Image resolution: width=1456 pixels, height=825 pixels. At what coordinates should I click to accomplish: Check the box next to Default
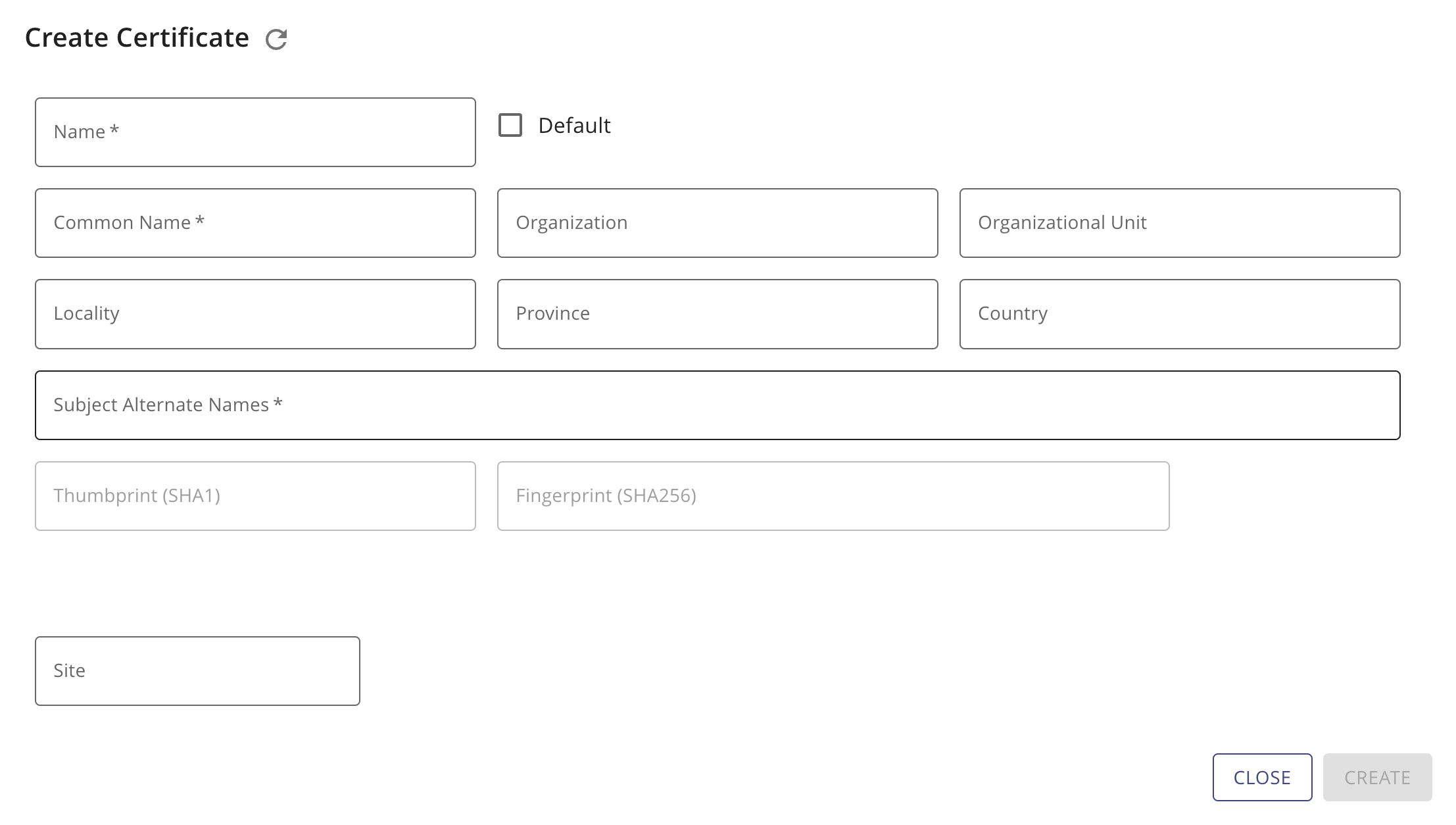[509, 124]
